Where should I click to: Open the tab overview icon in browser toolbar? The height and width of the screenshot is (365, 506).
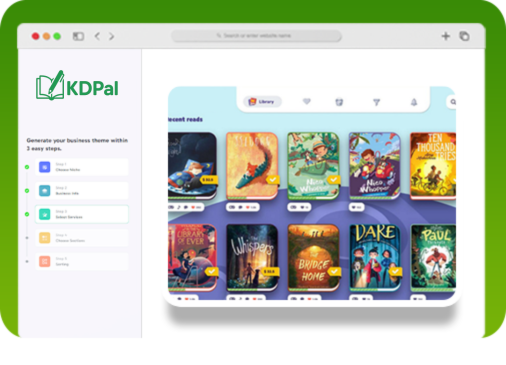tap(464, 36)
